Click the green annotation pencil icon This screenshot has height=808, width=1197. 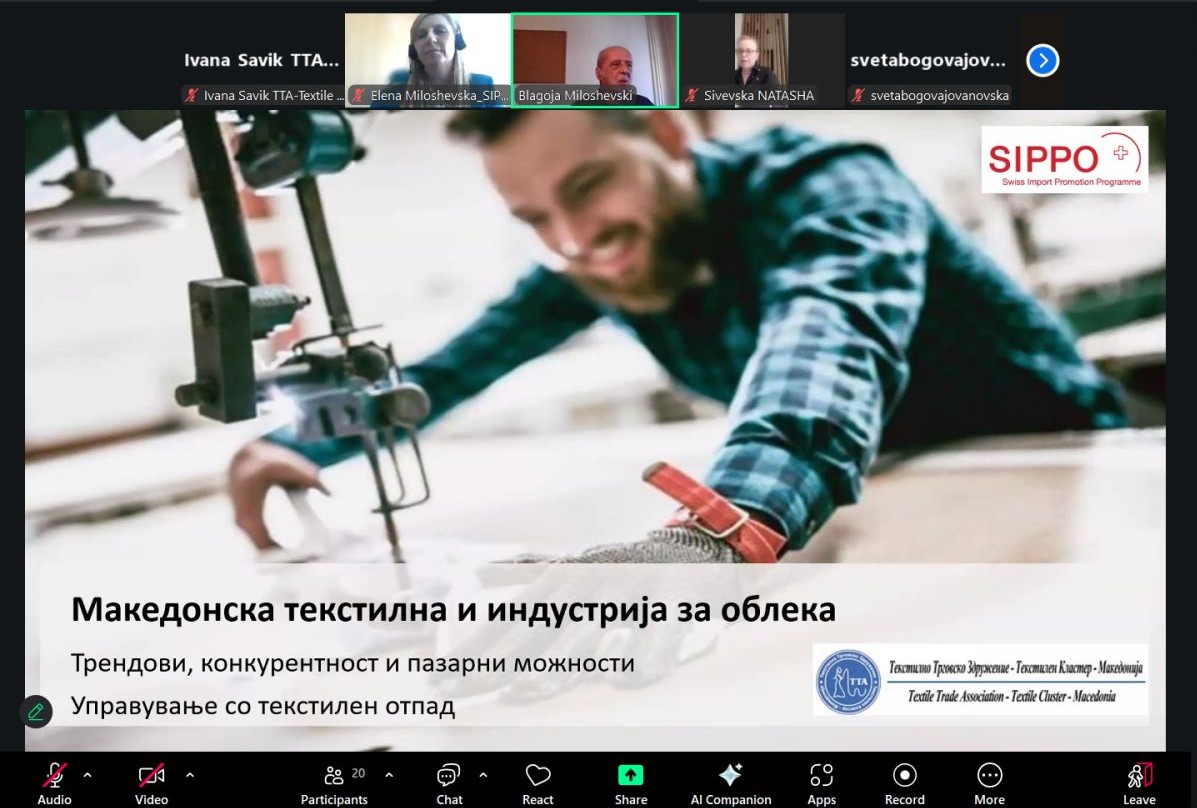(36, 712)
